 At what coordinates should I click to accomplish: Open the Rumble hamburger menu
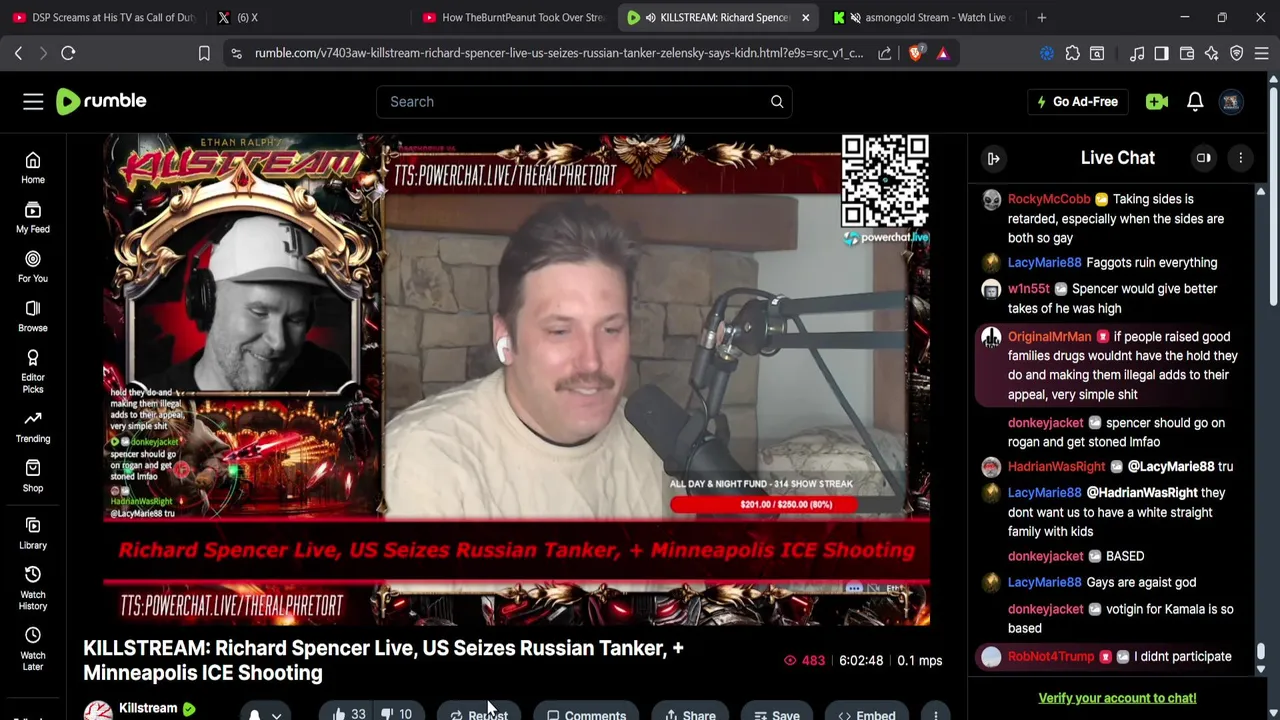point(33,101)
